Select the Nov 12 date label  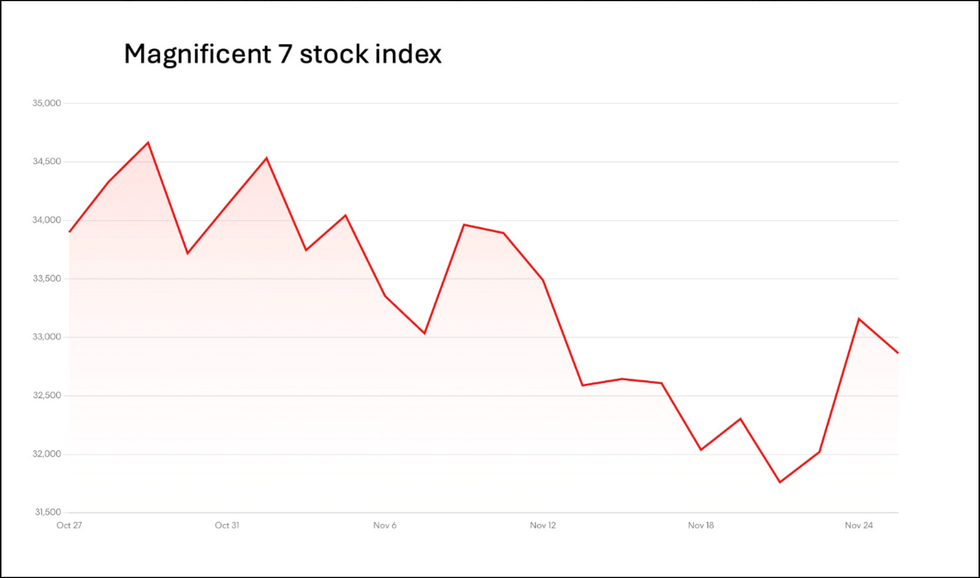pos(543,525)
